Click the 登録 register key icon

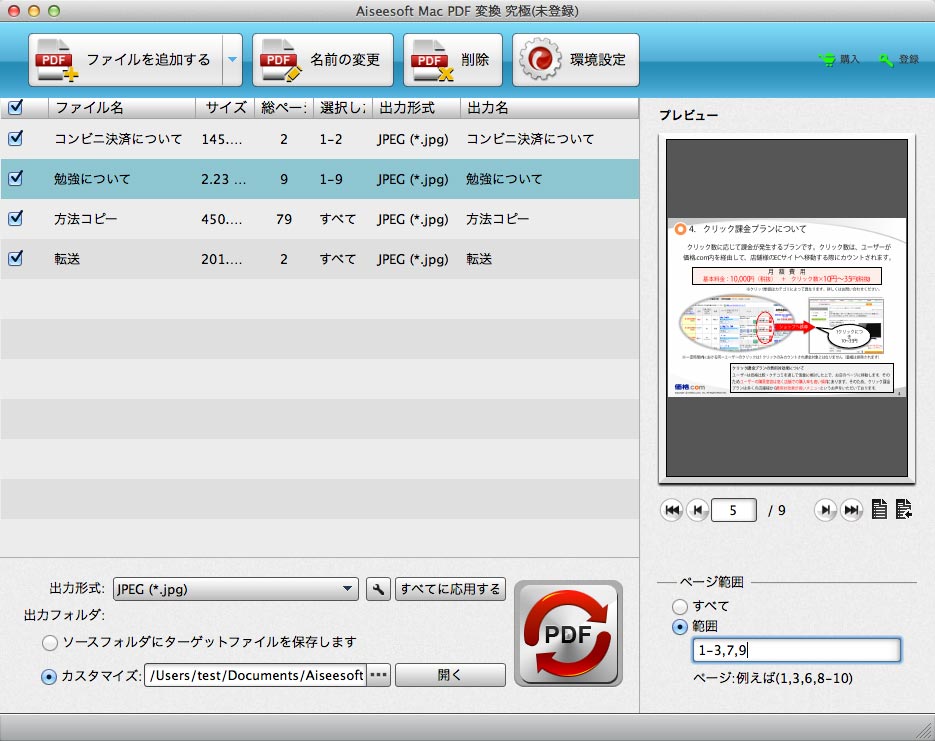pyautogui.click(x=887, y=60)
